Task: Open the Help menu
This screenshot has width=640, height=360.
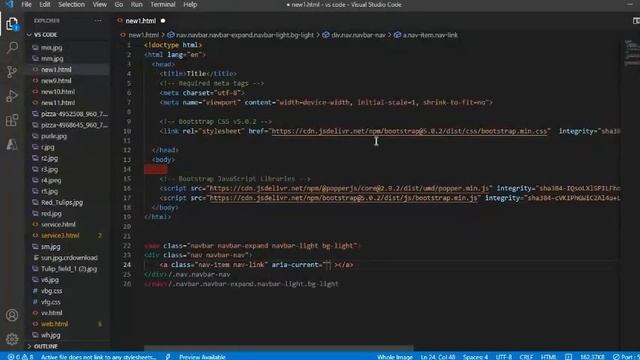Action: (190, 4)
